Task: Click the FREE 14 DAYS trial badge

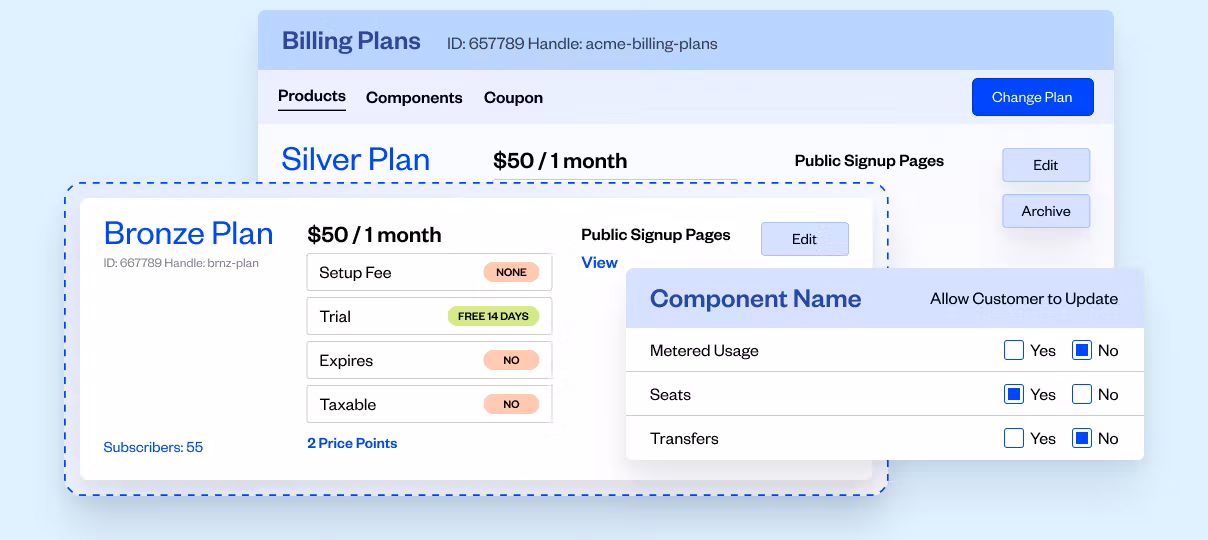Action: pyautogui.click(x=493, y=316)
